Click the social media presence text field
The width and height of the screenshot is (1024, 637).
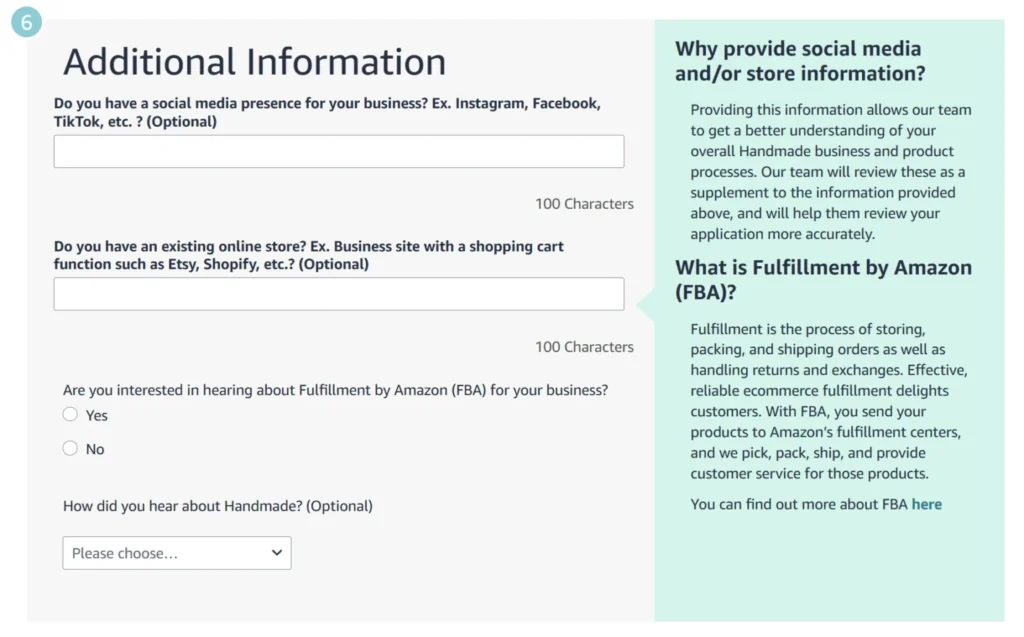point(338,152)
